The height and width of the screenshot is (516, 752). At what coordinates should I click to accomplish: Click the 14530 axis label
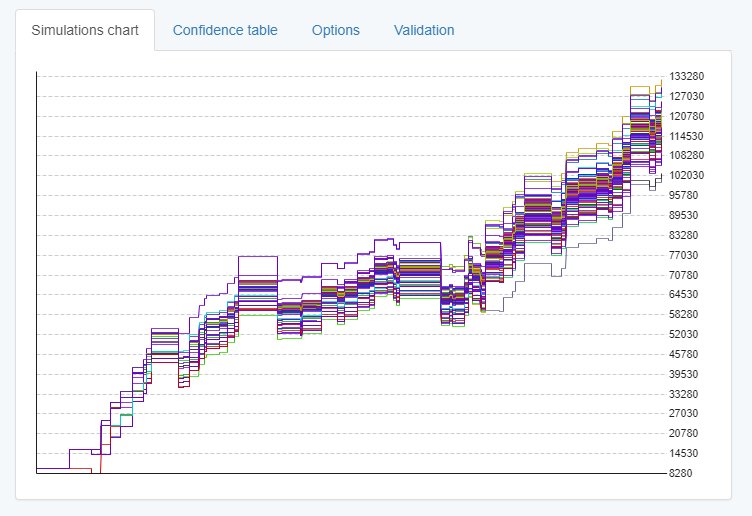point(684,453)
